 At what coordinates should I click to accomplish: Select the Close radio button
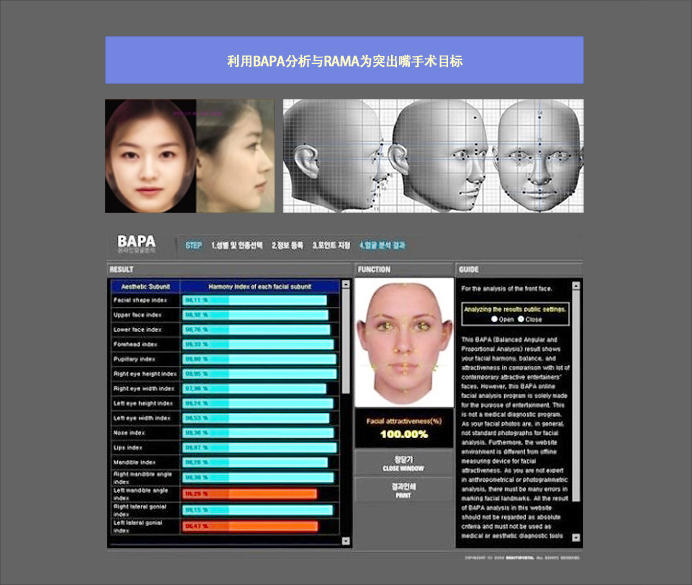point(521,319)
